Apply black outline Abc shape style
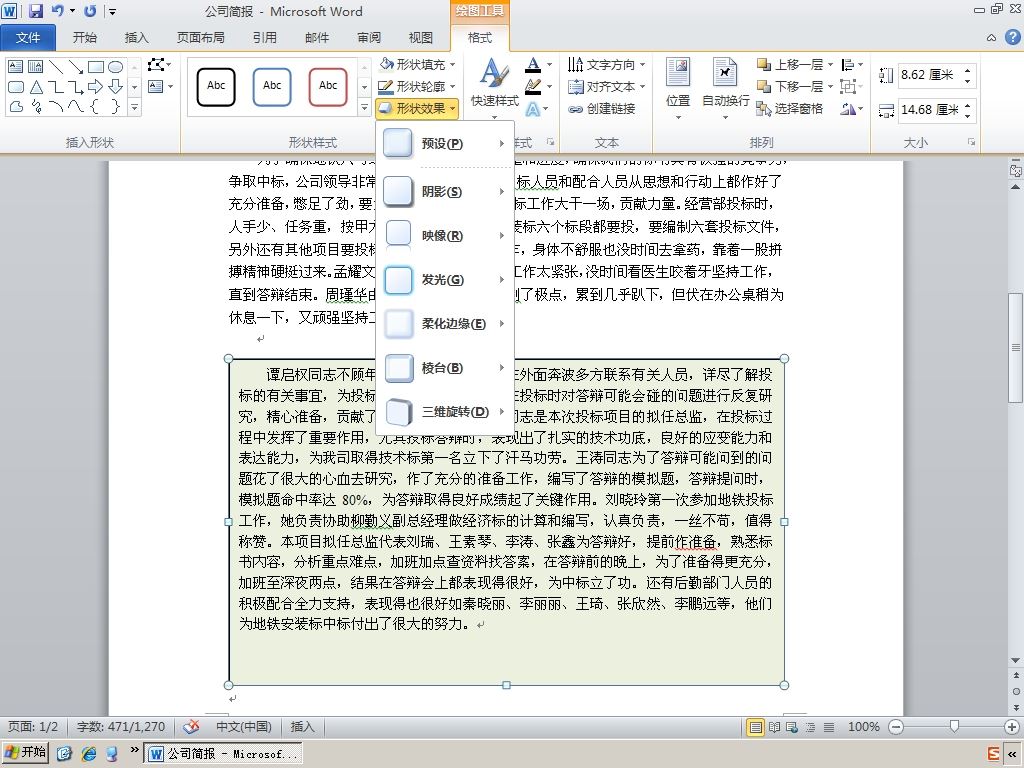Image resolution: width=1024 pixels, height=768 pixels. 216,86
